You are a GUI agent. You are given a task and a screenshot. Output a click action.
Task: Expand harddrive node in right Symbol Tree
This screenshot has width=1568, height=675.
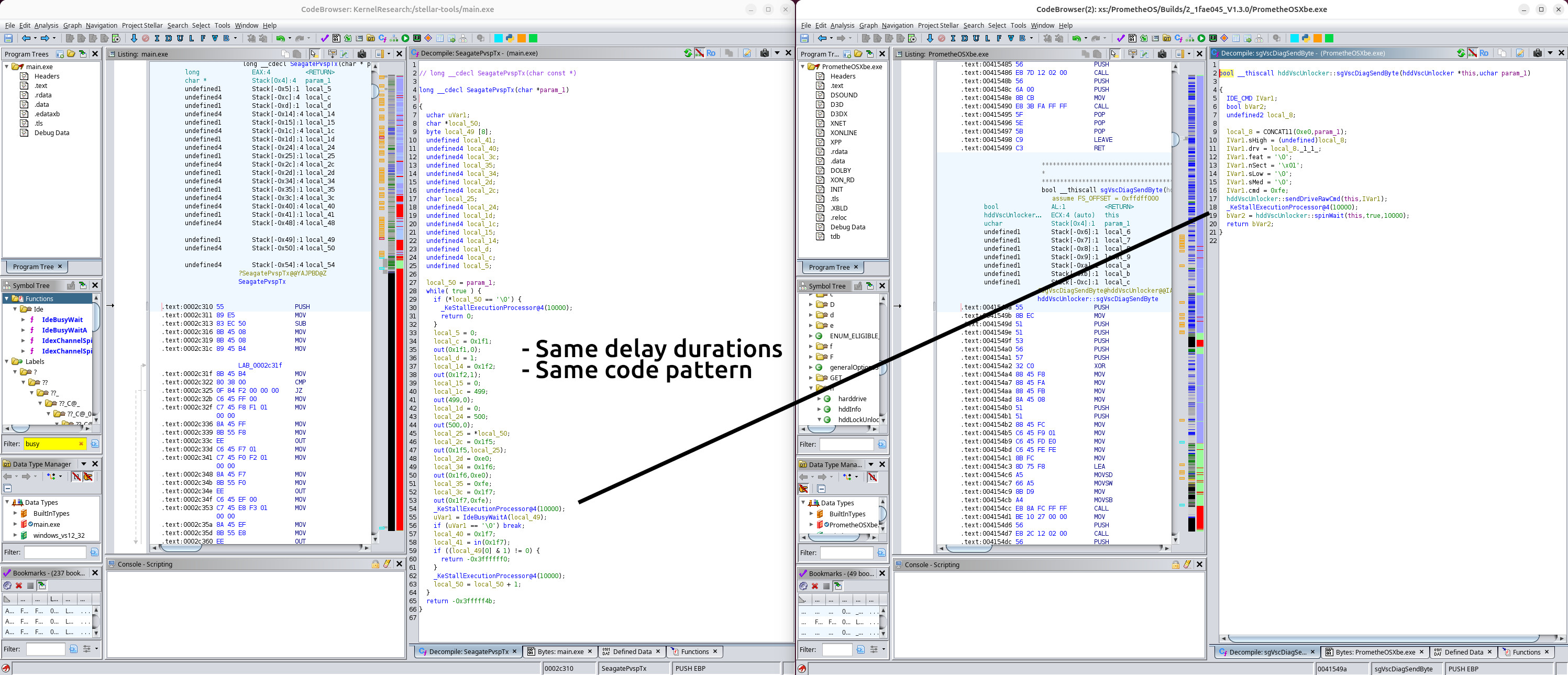point(819,399)
